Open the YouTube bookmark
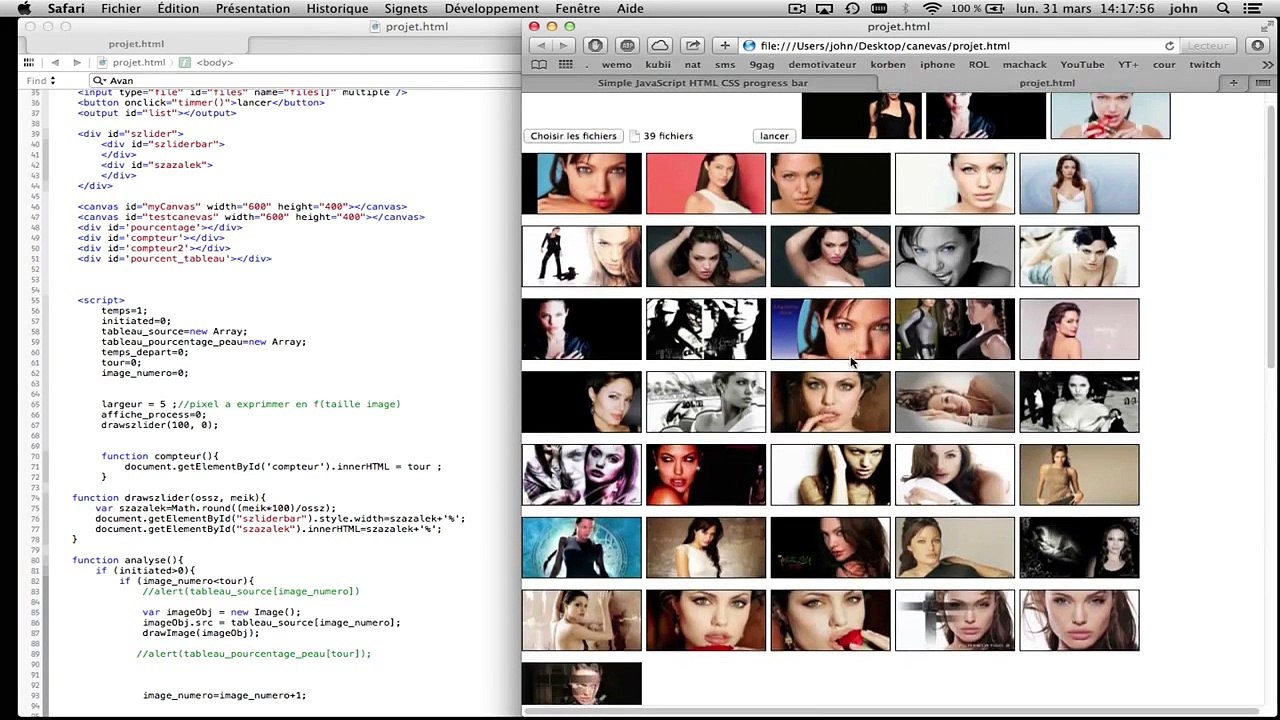The image size is (1280, 720). [1082, 65]
